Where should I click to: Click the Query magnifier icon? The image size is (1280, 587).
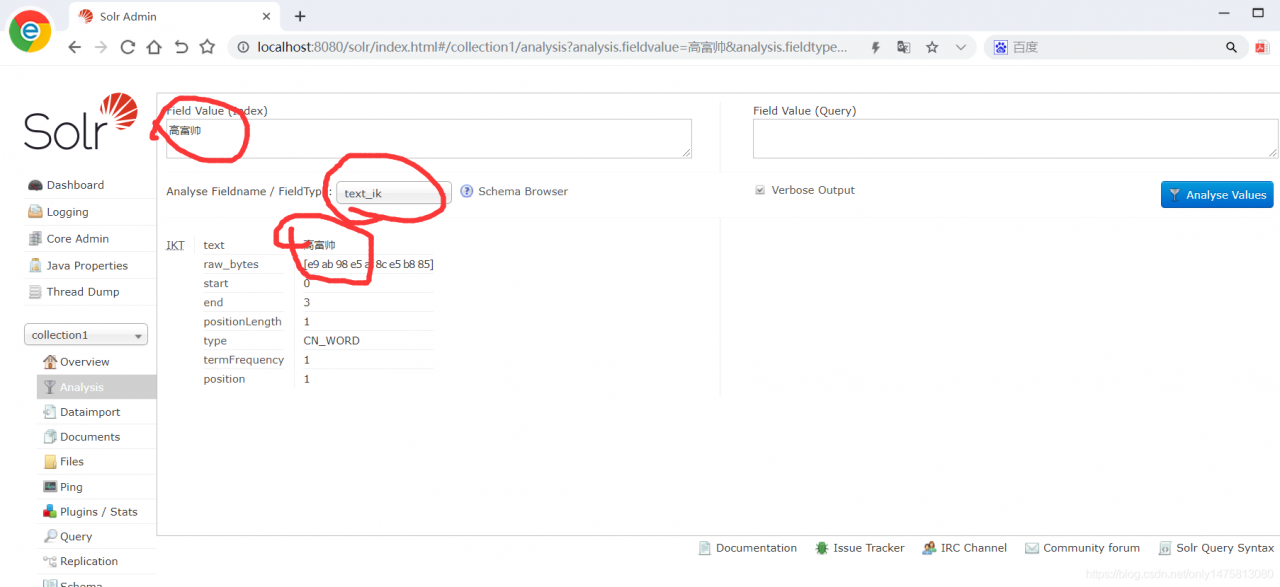[50, 537]
